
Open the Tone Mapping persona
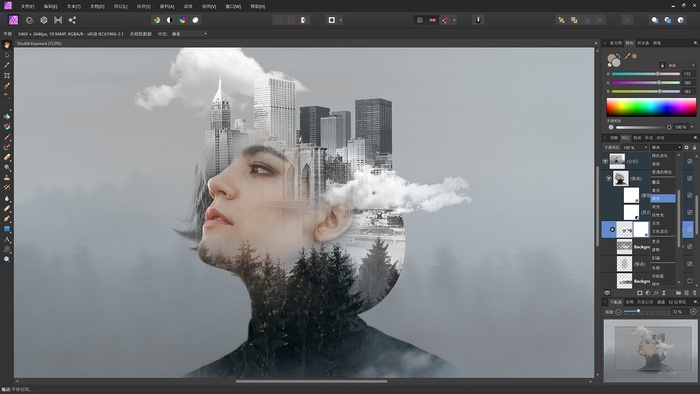[58, 20]
